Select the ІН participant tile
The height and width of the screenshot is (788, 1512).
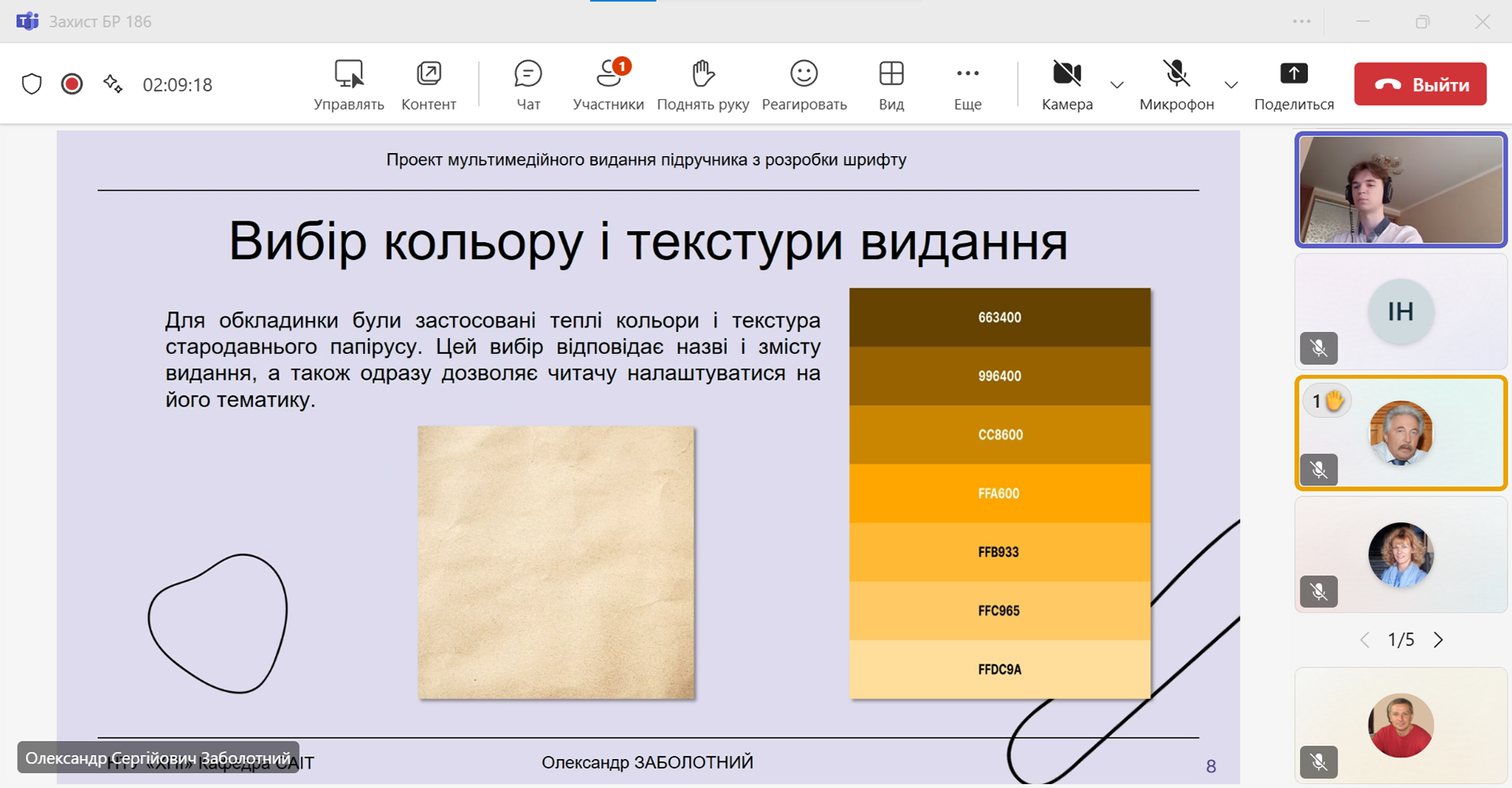click(x=1400, y=312)
